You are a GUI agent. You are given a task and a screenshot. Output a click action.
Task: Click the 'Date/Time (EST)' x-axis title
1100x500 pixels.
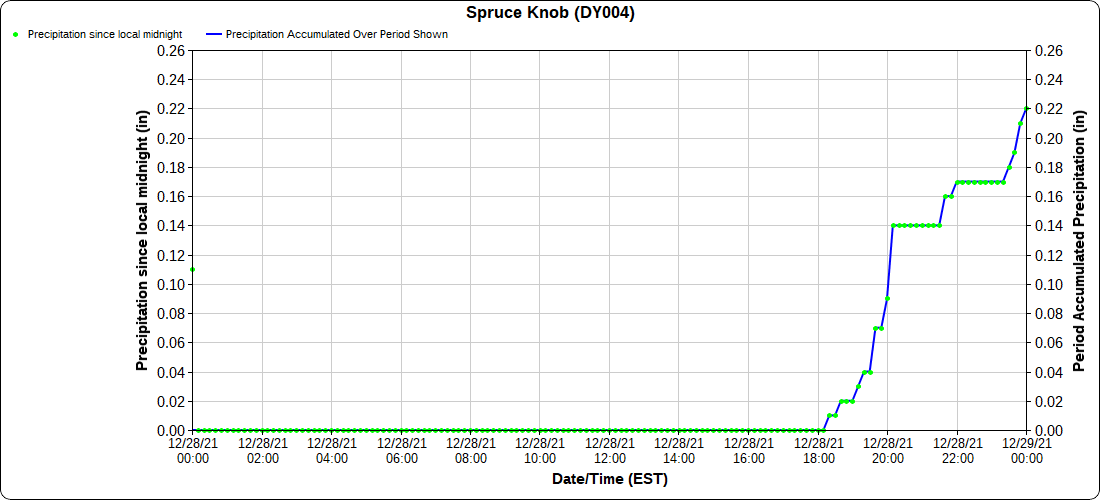coord(609,479)
